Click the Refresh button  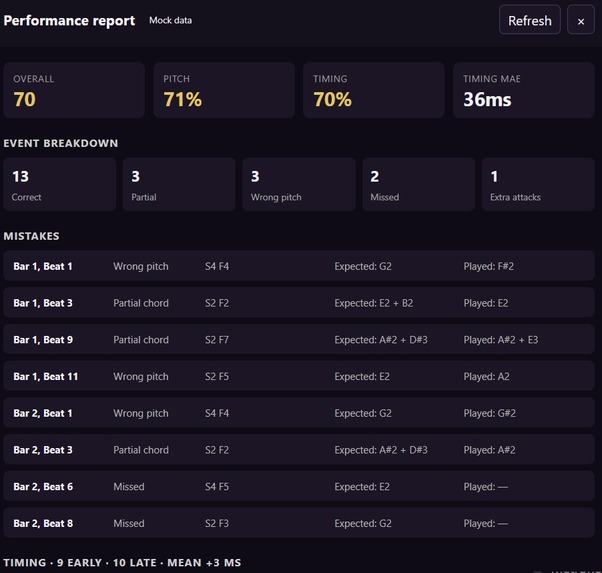[x=529, y=20]
